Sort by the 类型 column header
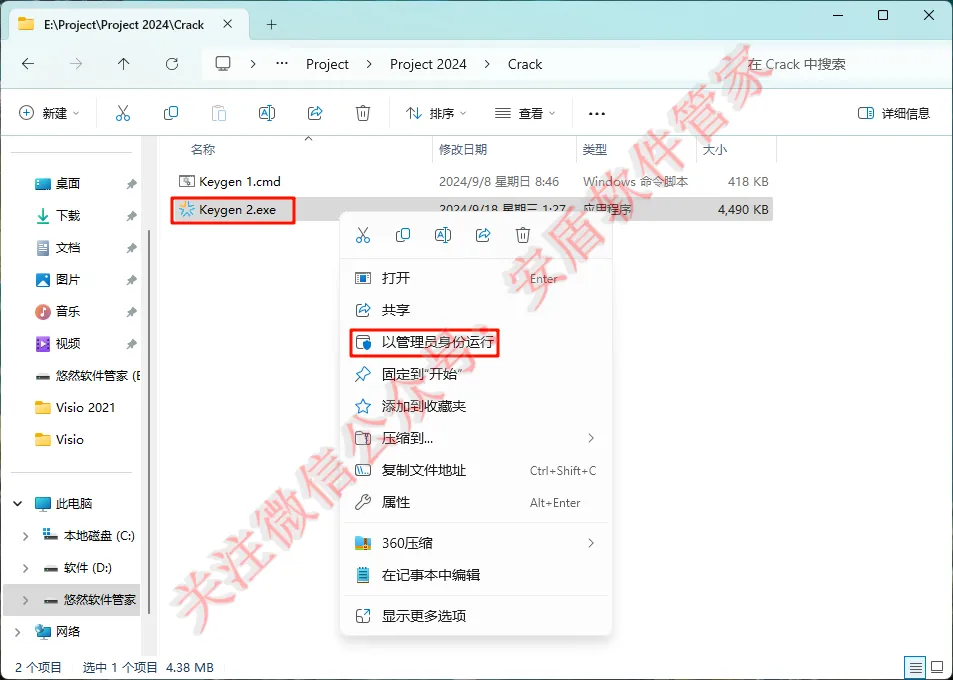The image size is (953, 680). coord(594,149)
